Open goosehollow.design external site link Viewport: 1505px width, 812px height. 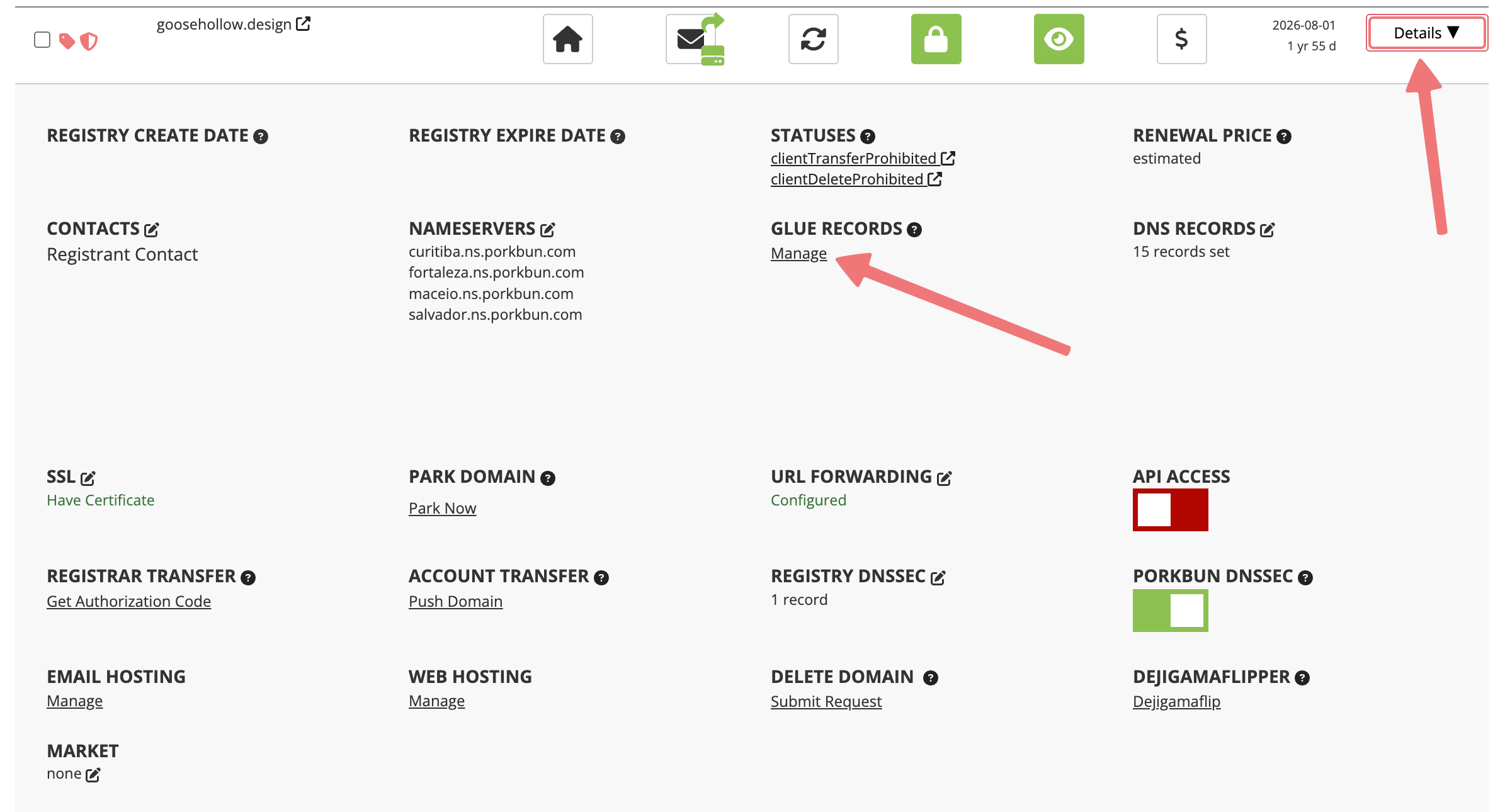pyautogui.click(x=303, y=24)
